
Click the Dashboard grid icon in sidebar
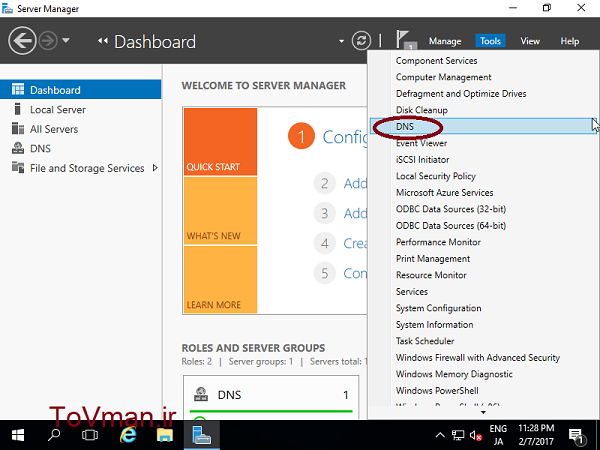18,89
